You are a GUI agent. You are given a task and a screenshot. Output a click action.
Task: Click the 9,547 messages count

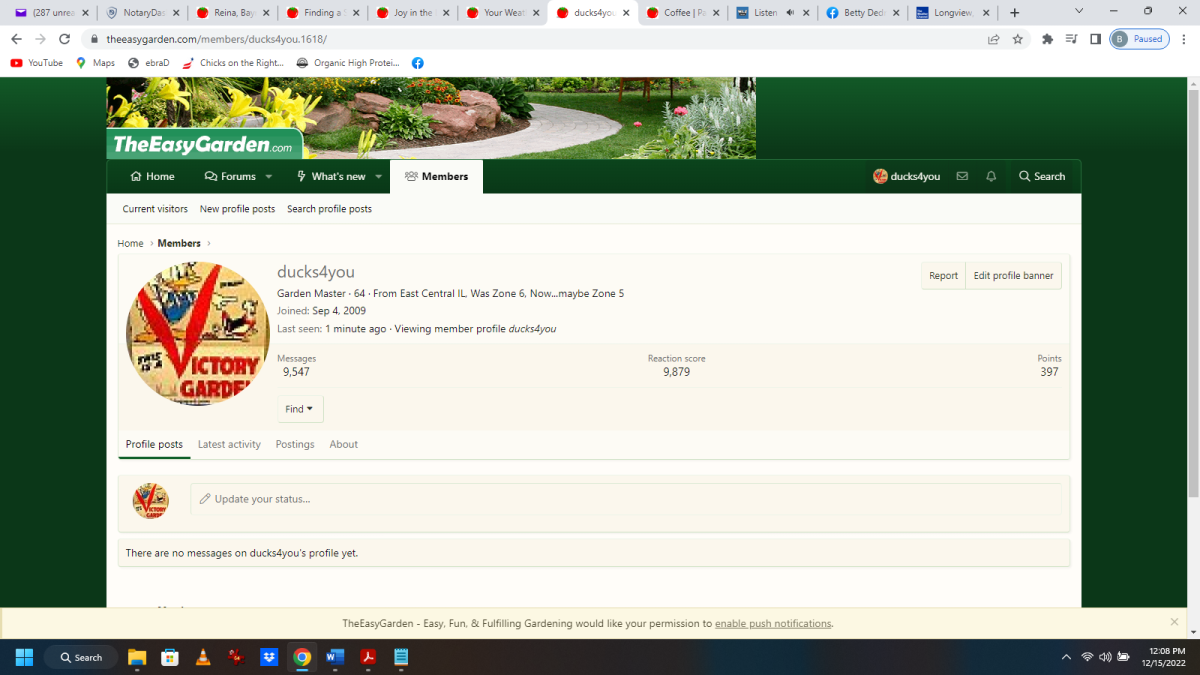(296, 372)
